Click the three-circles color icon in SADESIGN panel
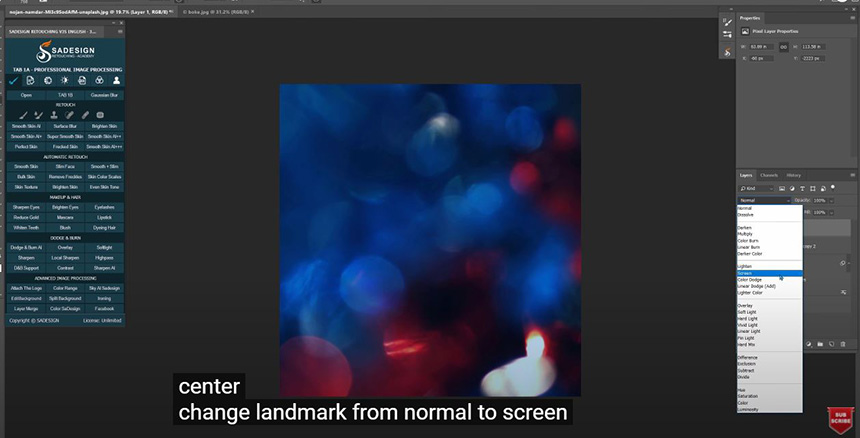Viewport: 860px width, 438px height. (x=99, y=81)
